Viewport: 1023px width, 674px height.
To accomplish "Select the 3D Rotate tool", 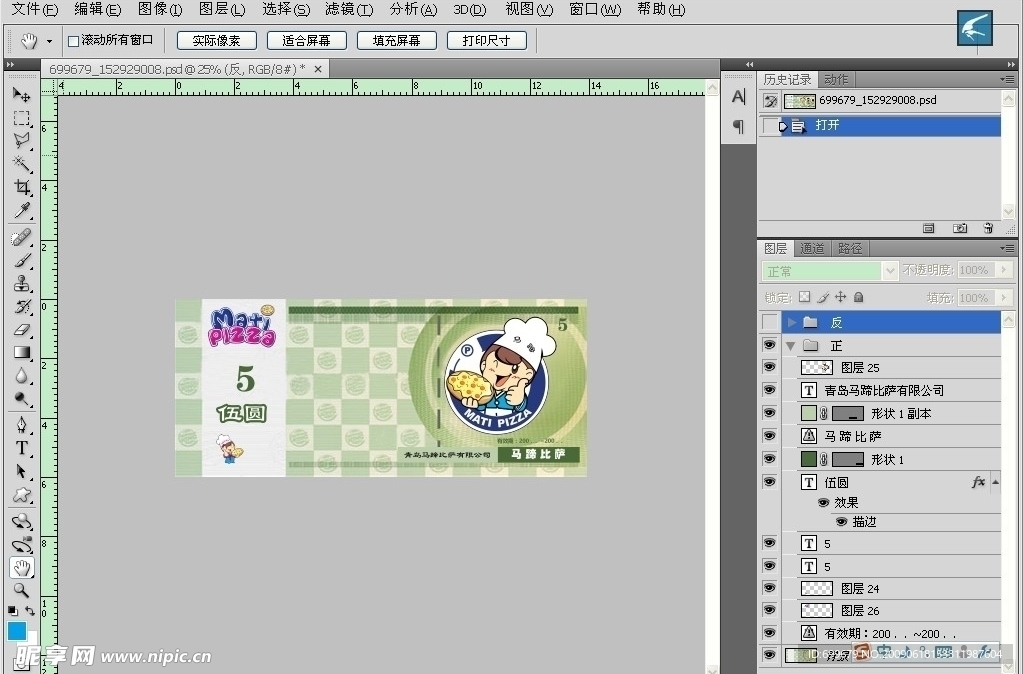I will pyautogui.click(x=22, y=521).
